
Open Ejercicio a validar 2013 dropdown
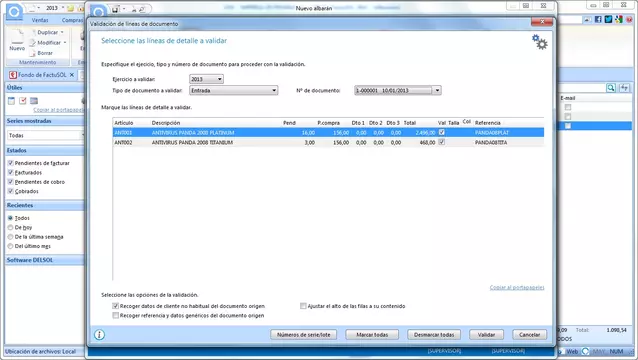pyautogui.click(x=206, y=79)
